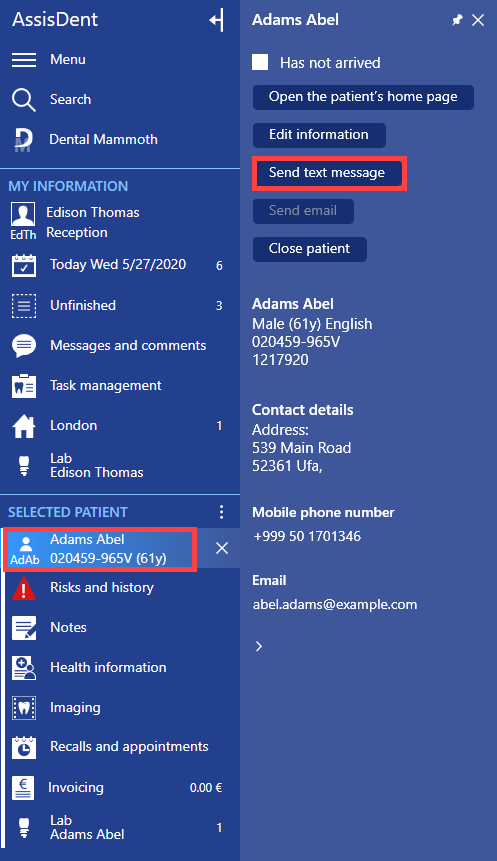Viewport: 497px width, 861px height.
Task: Open Selected Patient three-dot options menu
Action: pyautogui.click(x=221, y=512)
